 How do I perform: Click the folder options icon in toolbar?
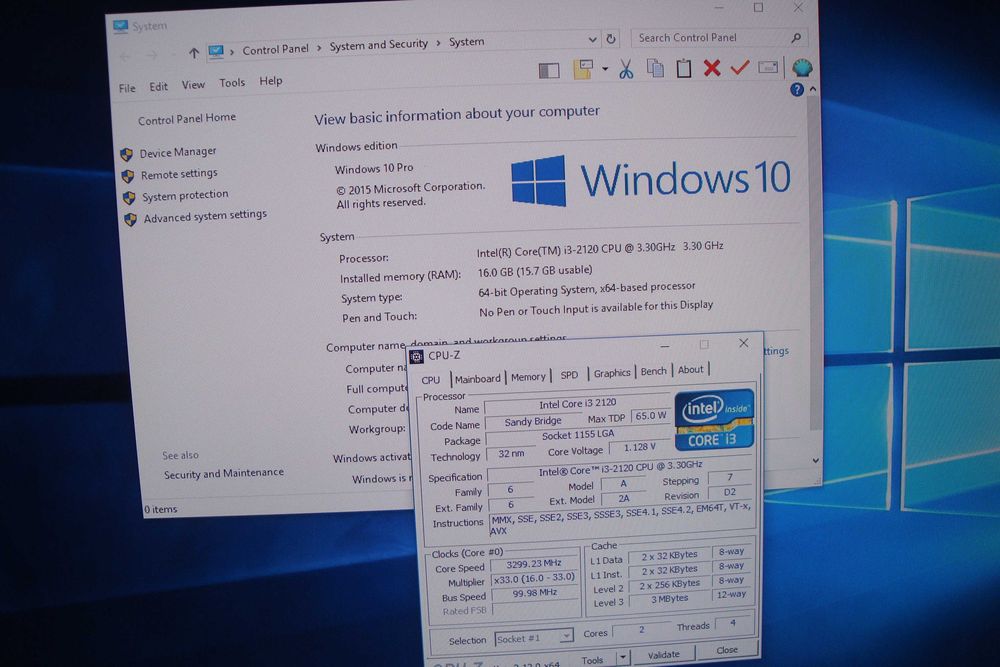[x=583, y=69]
